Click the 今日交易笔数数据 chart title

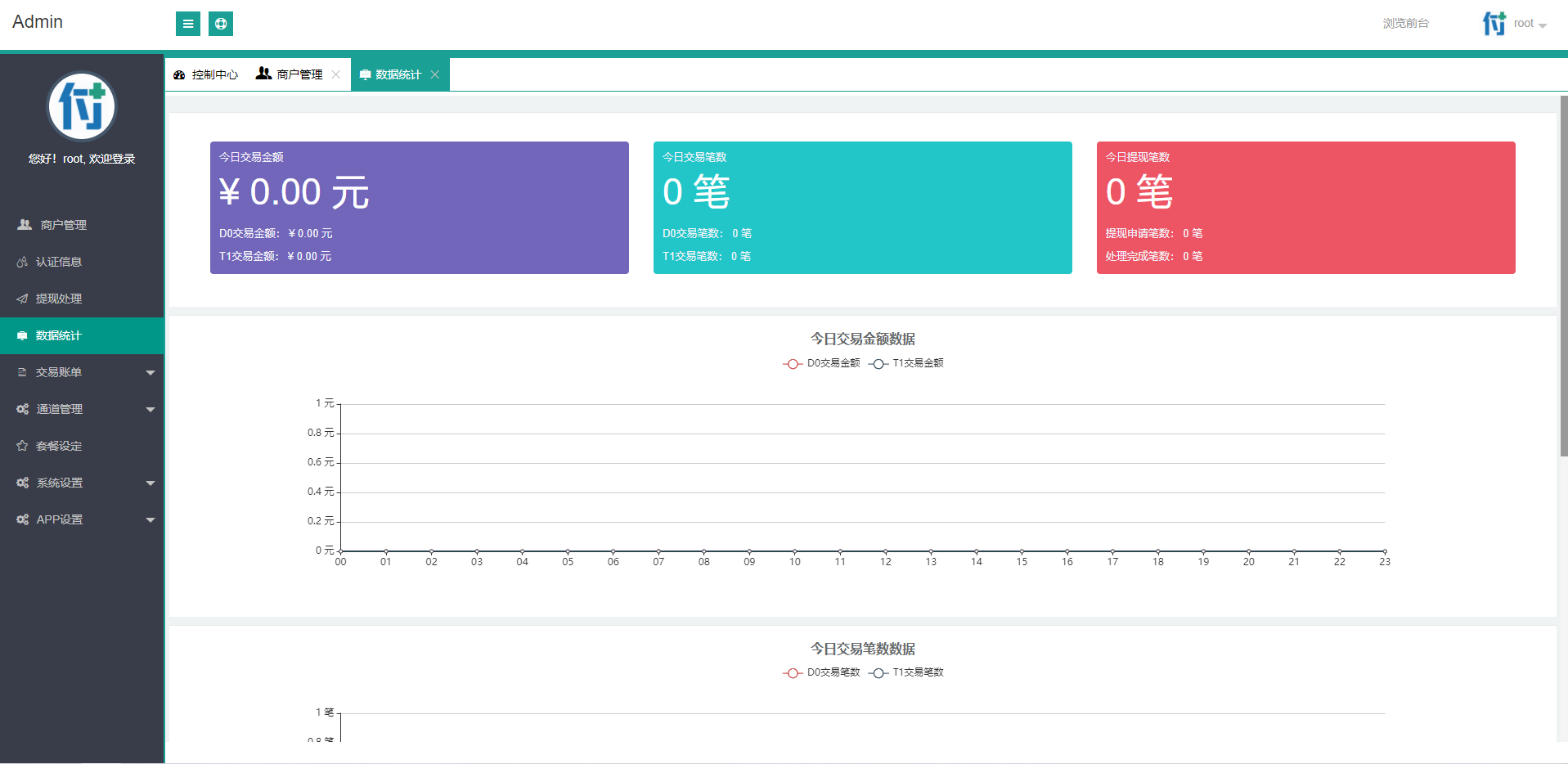coord(863,649)
